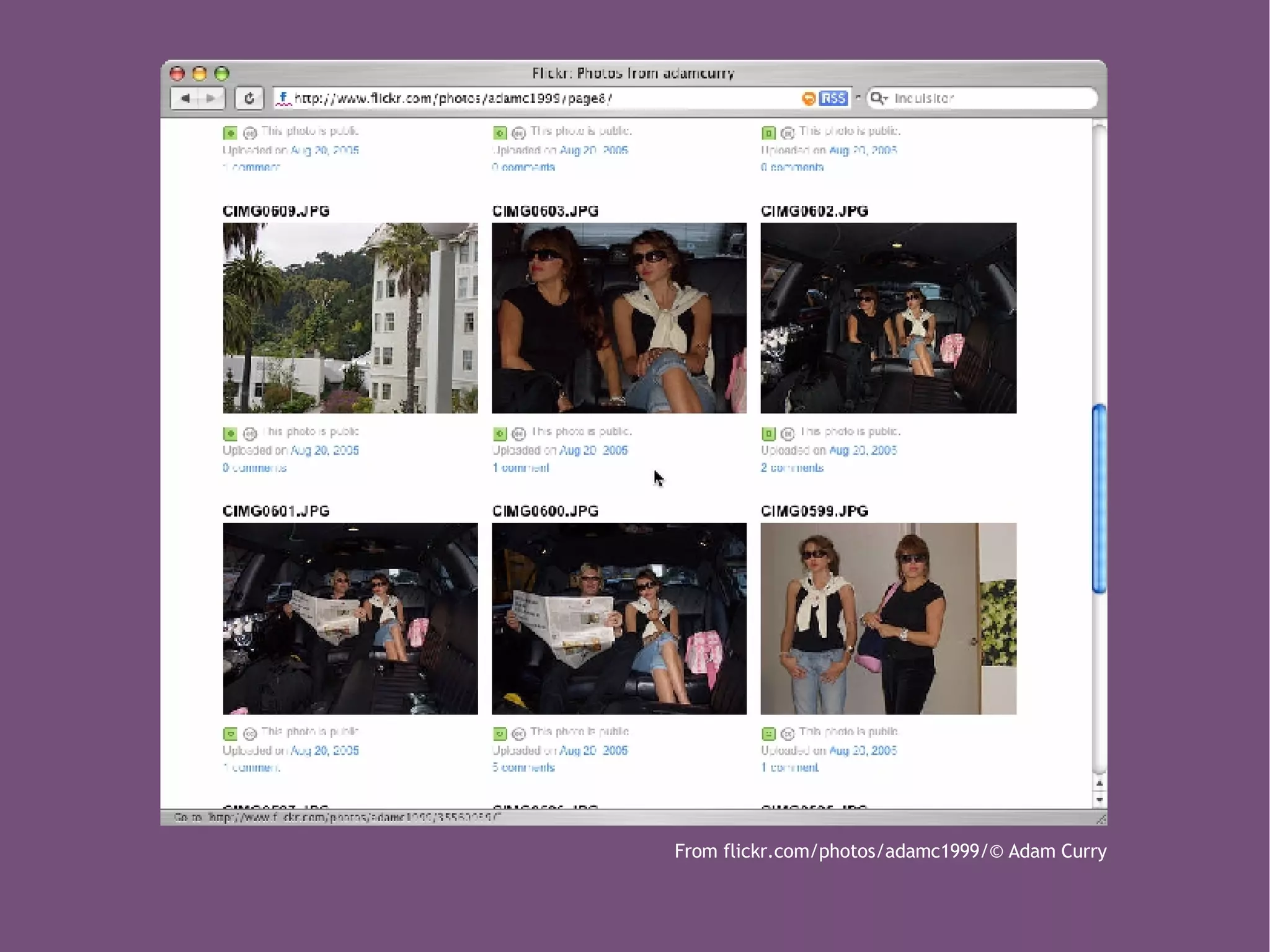The width and height of the screenshot is (1270, 952).
Task: Click 'Aug 20, 2005' date under CIMG0609.JPG
Action: point(324,450)
